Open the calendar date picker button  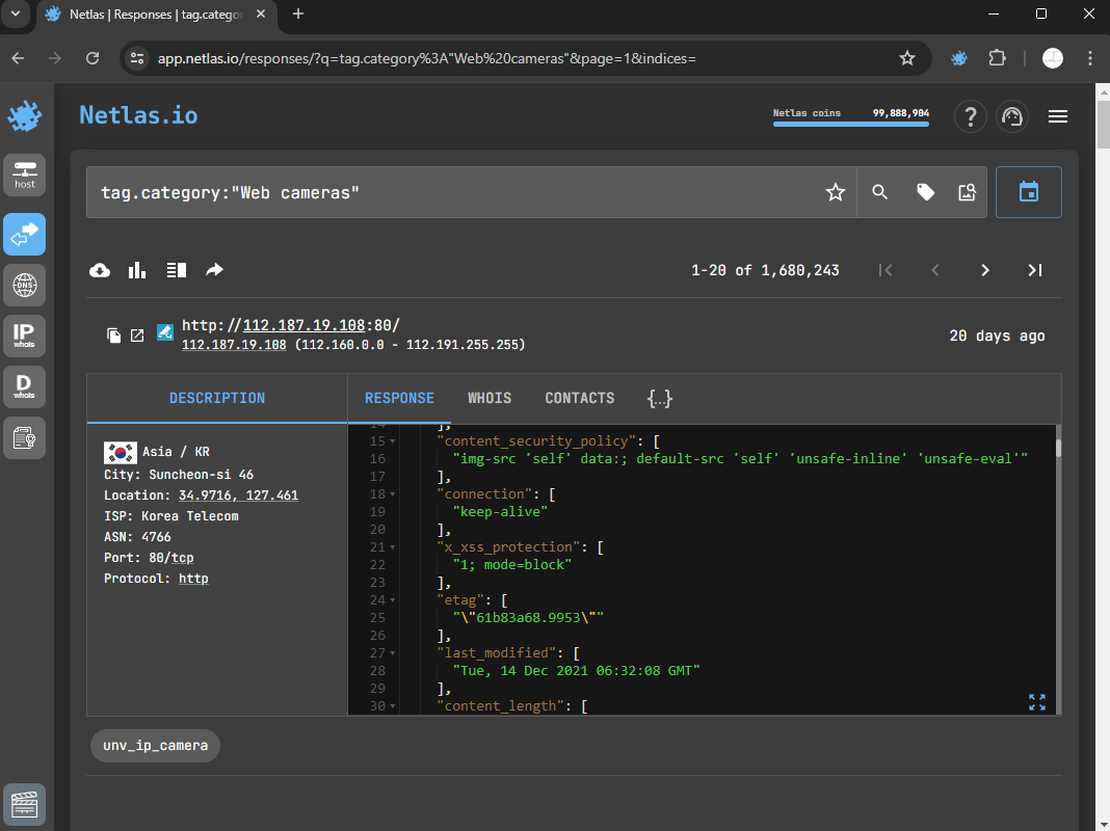click(x=1028, y=192)
